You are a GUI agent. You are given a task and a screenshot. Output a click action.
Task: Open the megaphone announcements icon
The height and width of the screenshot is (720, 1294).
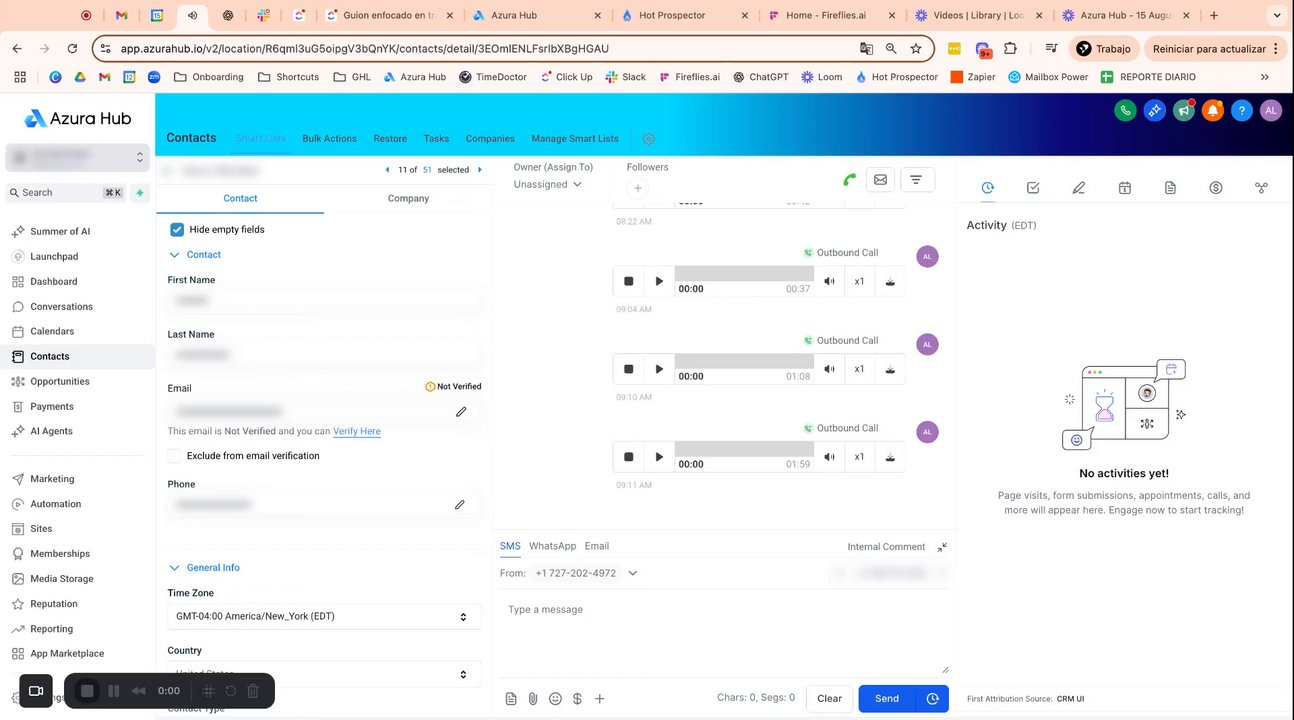[x=1183, y=111]
